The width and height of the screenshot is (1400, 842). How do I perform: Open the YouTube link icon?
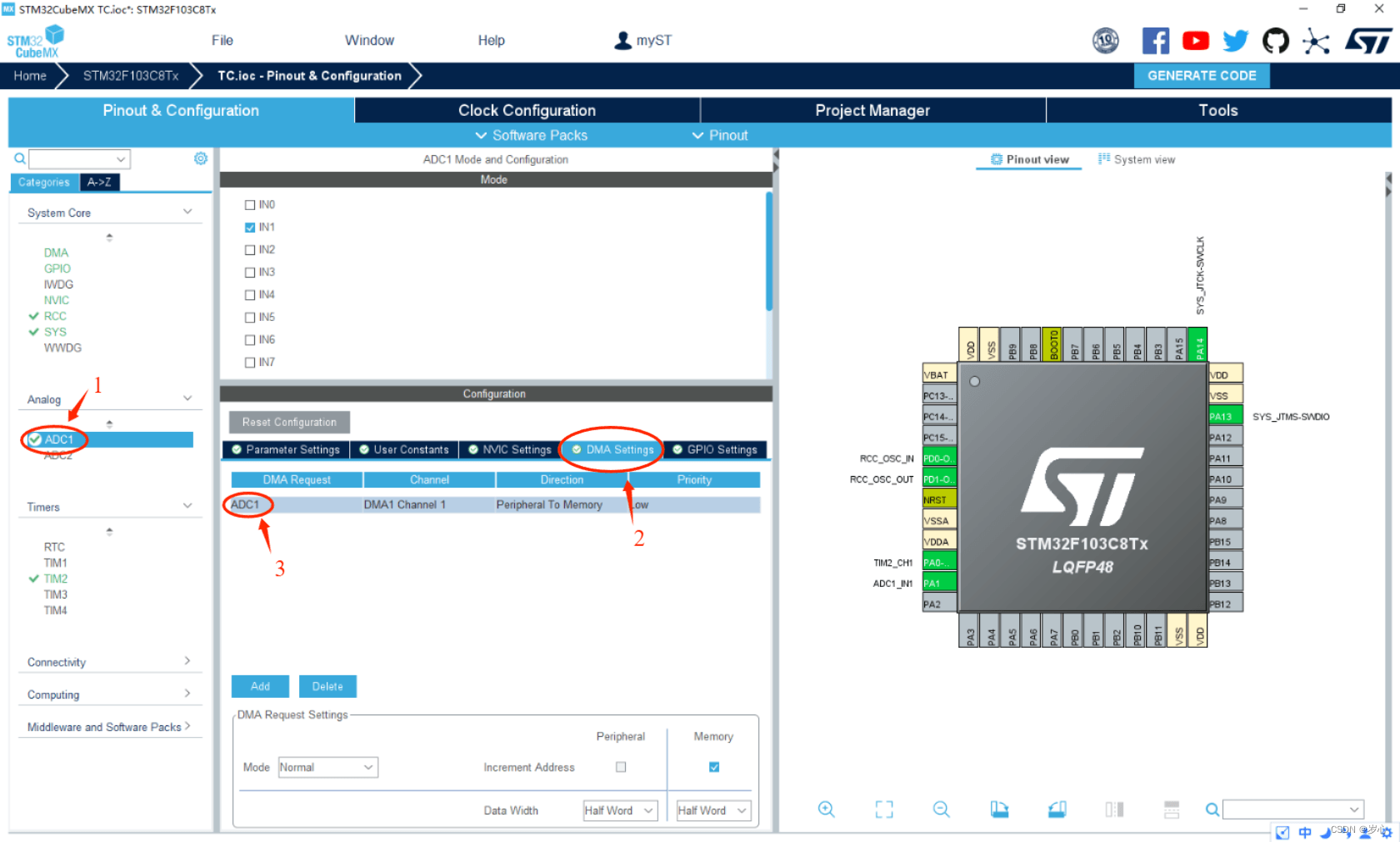pyautogui.click(x=1196, y=40)
